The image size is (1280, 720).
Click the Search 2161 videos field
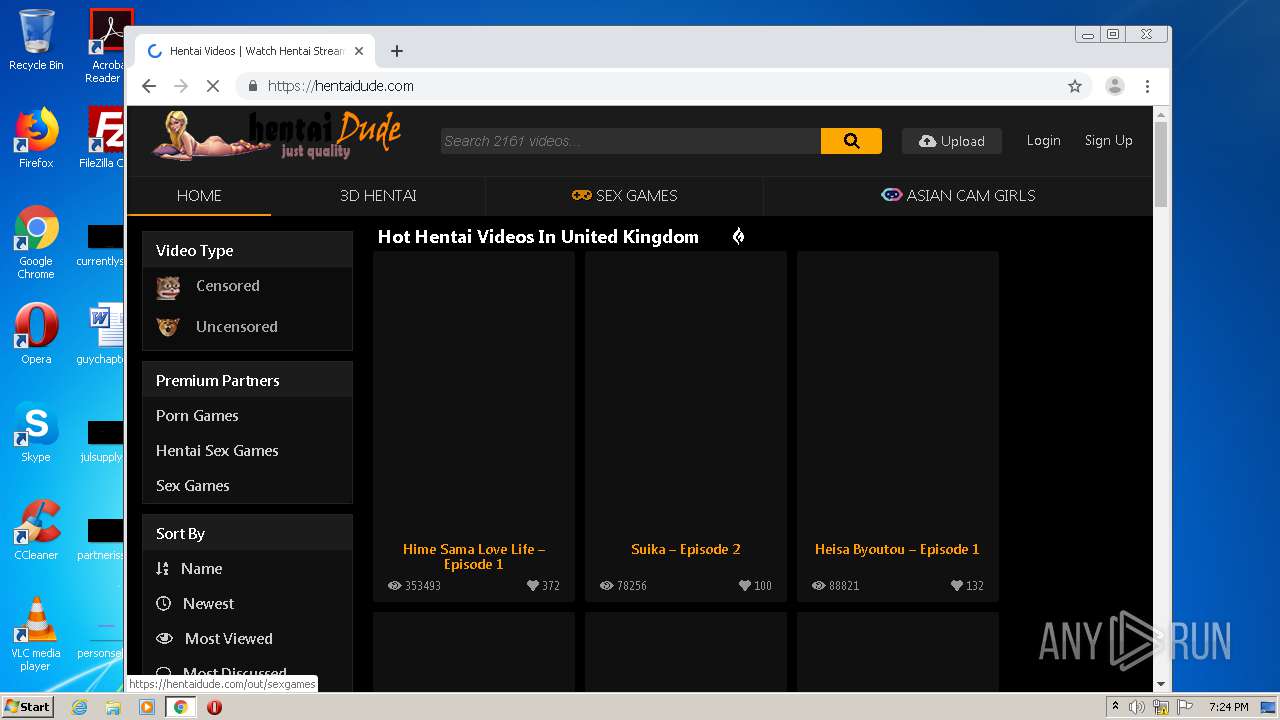coord(630,141)
